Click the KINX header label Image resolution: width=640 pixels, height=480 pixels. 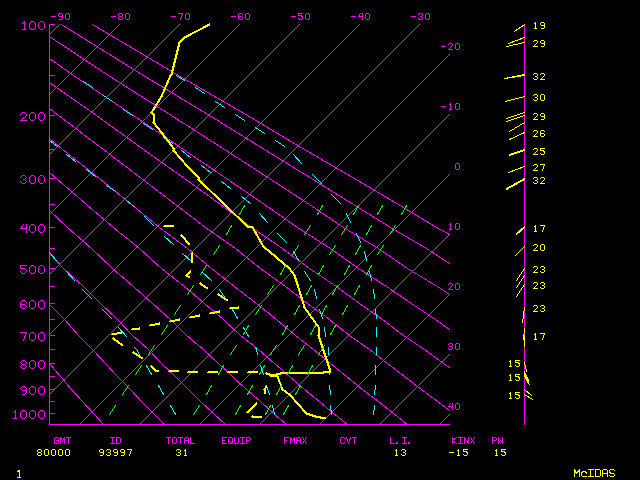[462, 440]
